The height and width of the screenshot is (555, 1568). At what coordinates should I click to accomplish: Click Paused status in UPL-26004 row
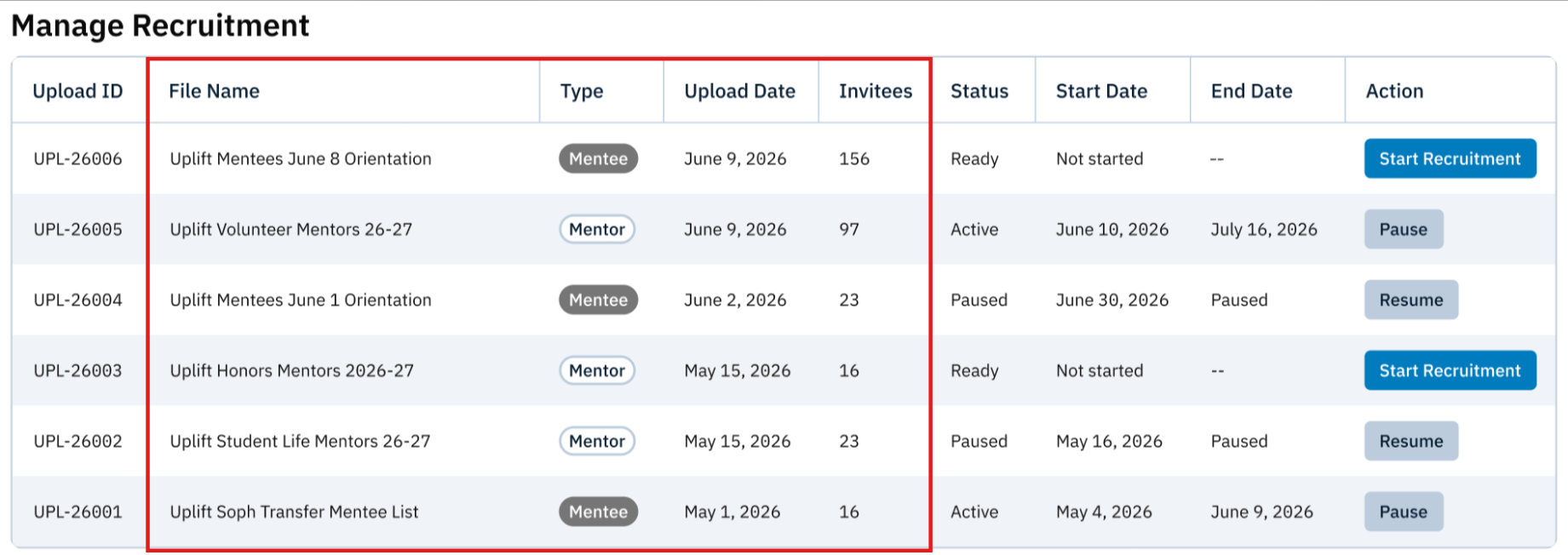point(979,300)
